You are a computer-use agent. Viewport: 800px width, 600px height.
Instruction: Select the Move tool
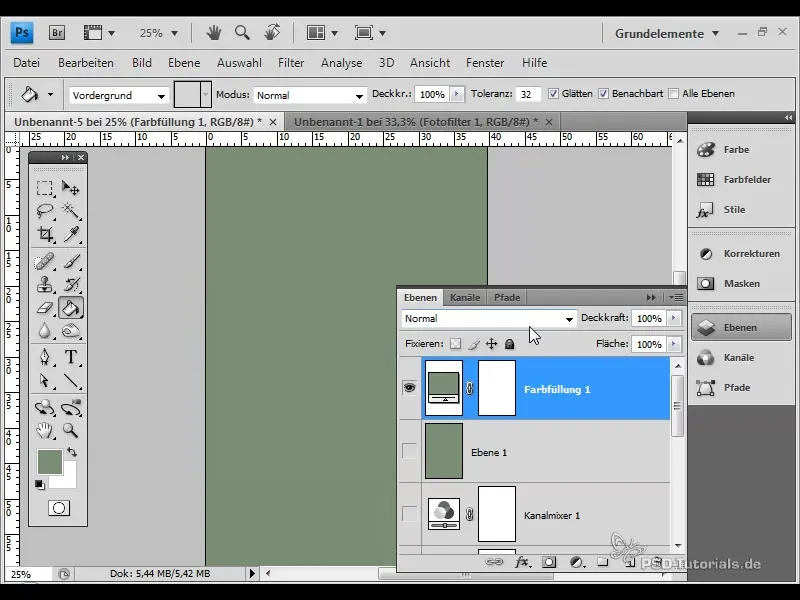[x=70, y=188]
